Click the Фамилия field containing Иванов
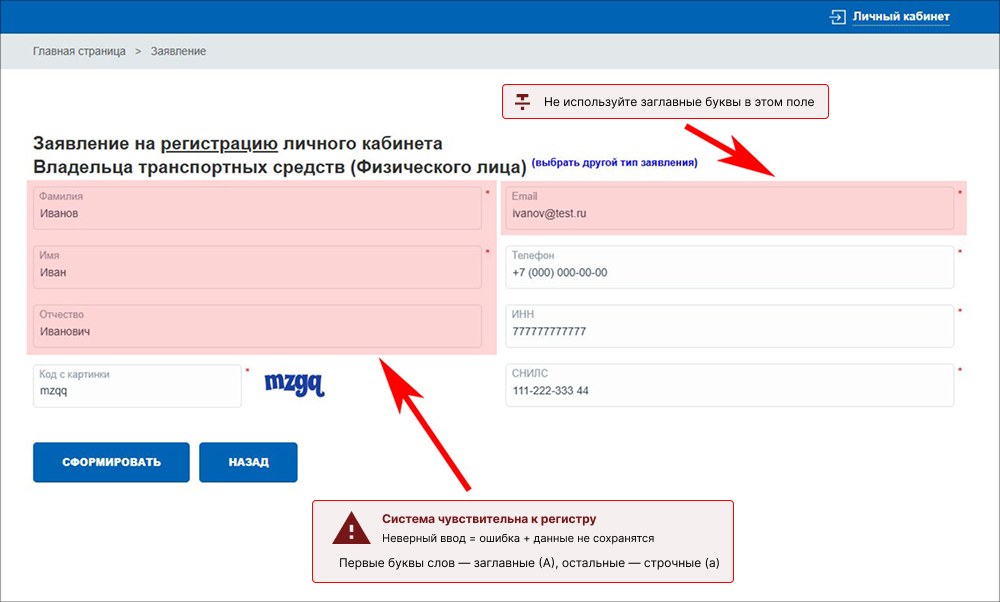1000x602 pixels. click(257, 208)
